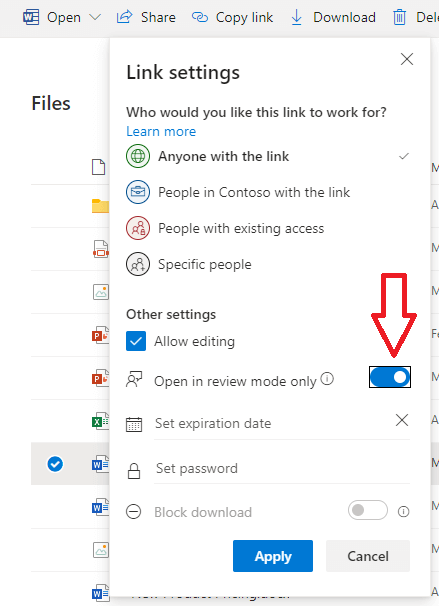The image size is (439, 606).
Task: Click the Set expiration date field
Action: click(272, 424)
